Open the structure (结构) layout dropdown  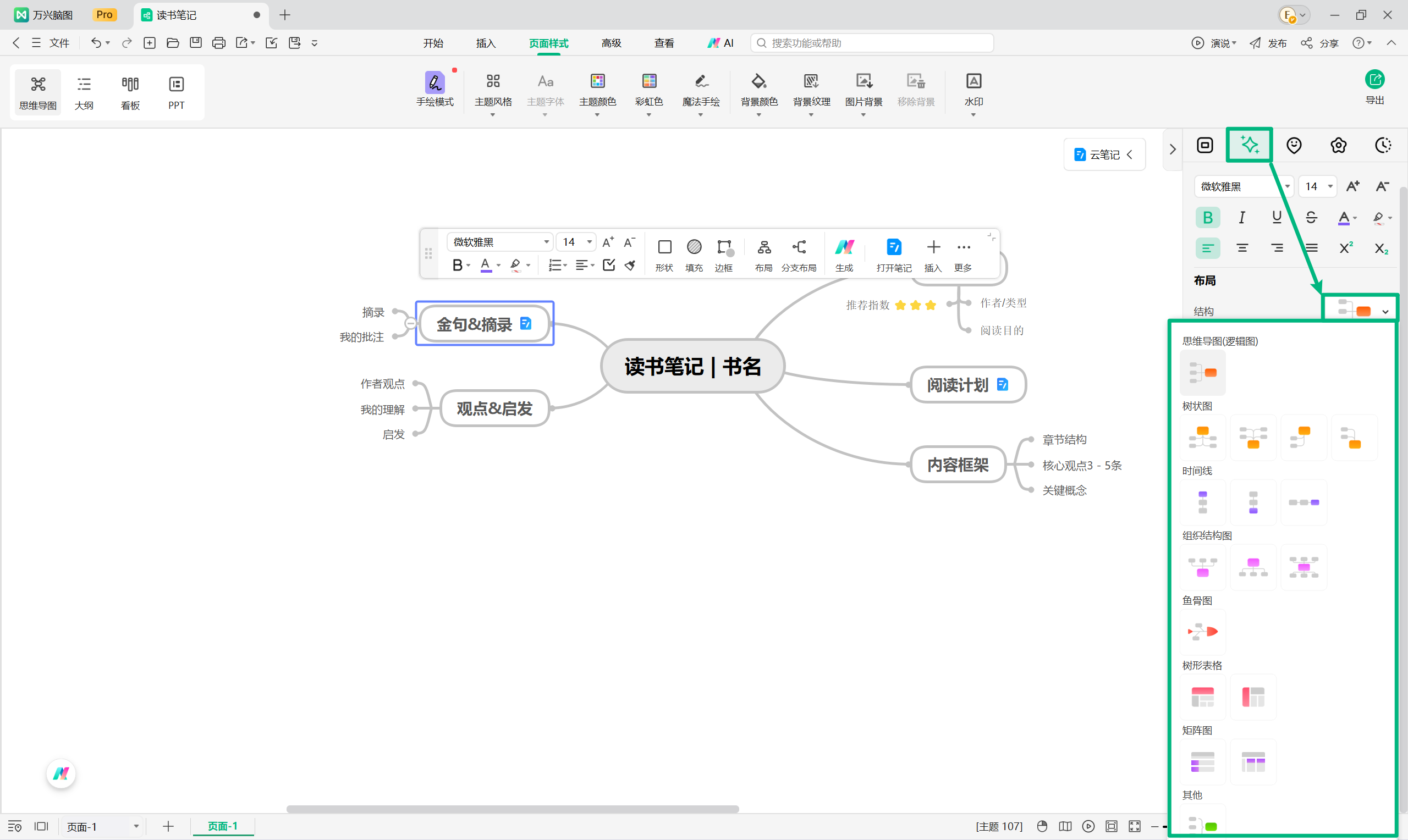1361,311
